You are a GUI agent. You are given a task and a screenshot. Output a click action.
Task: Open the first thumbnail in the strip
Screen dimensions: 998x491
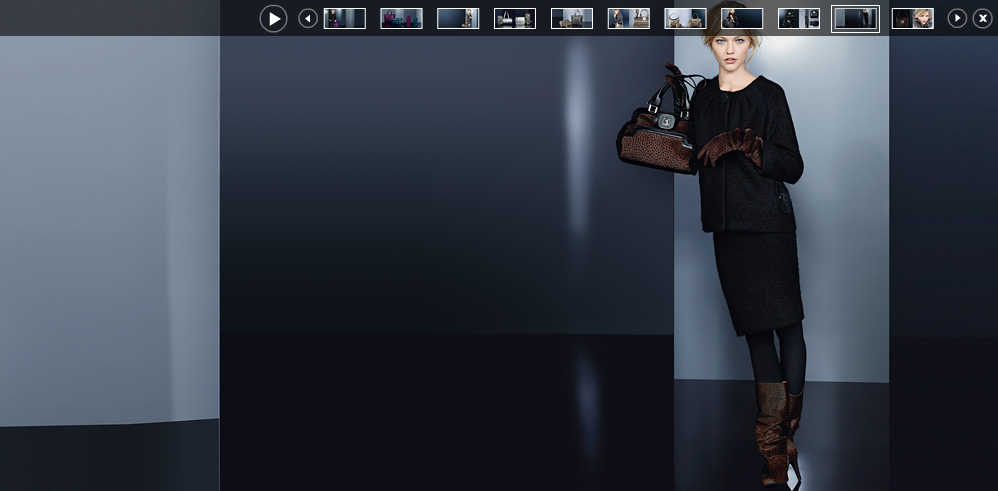click(x=345, y=18)
